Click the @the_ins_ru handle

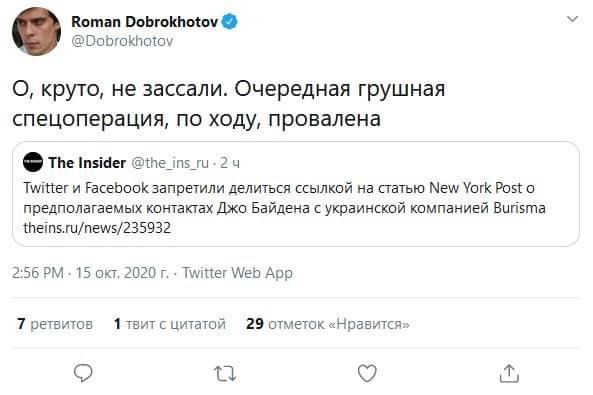(x=170, y=163)
